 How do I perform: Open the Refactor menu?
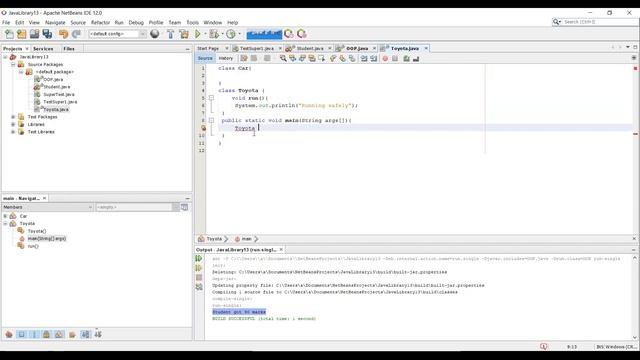[x=100, y=22]
